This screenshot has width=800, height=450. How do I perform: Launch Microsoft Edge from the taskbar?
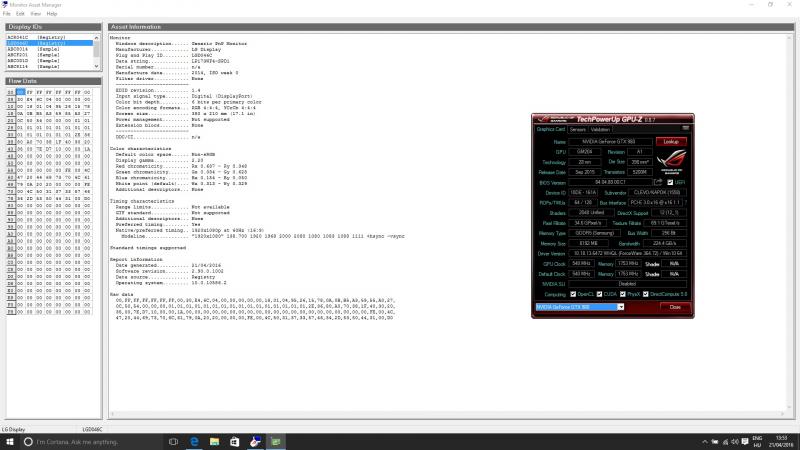tap(193, 441)
